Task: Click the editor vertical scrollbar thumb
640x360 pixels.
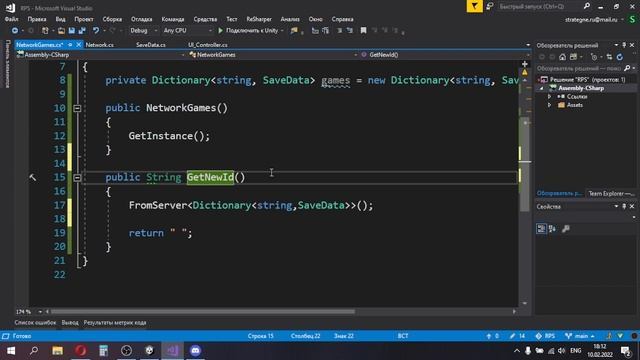Action: [x=525, y=164]
